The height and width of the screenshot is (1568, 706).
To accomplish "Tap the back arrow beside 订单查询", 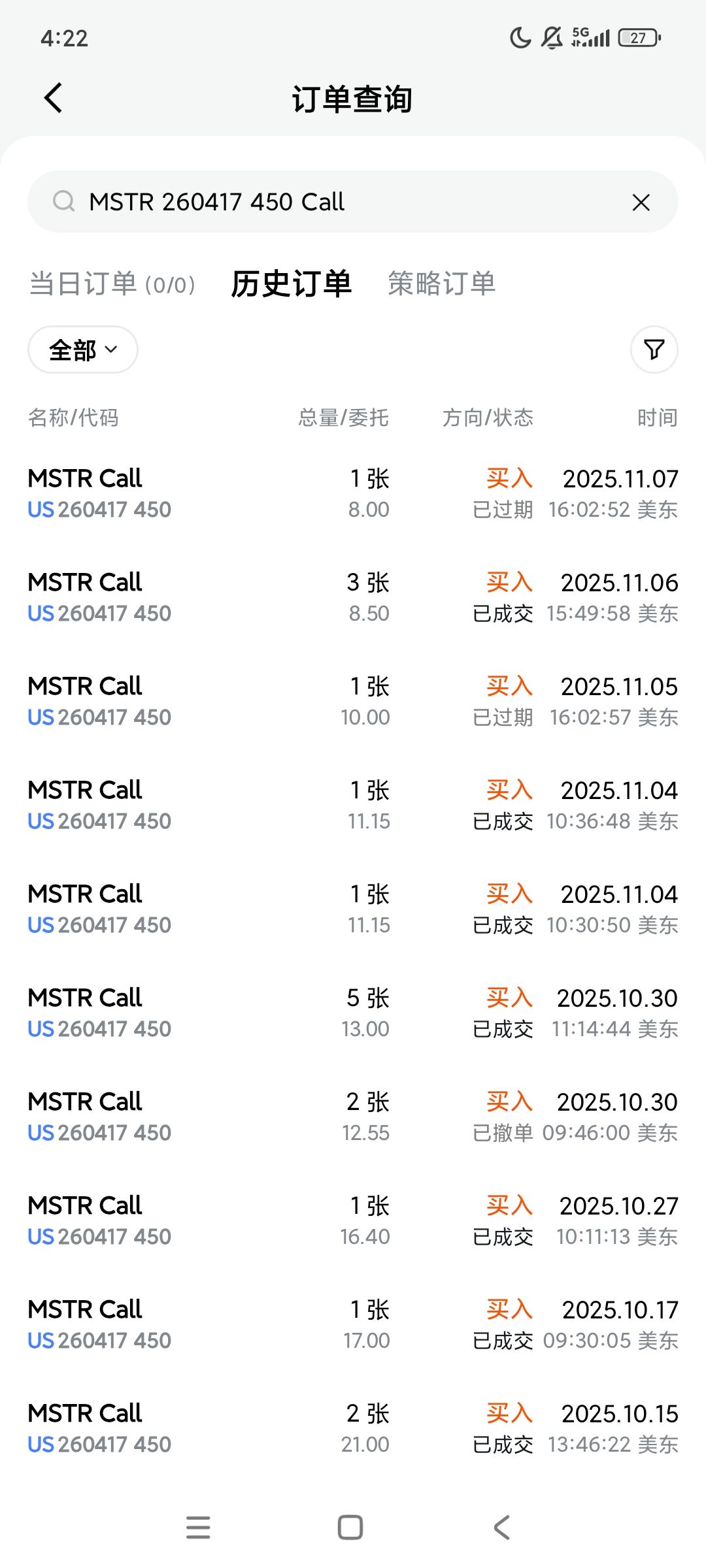I will [54, 98].
